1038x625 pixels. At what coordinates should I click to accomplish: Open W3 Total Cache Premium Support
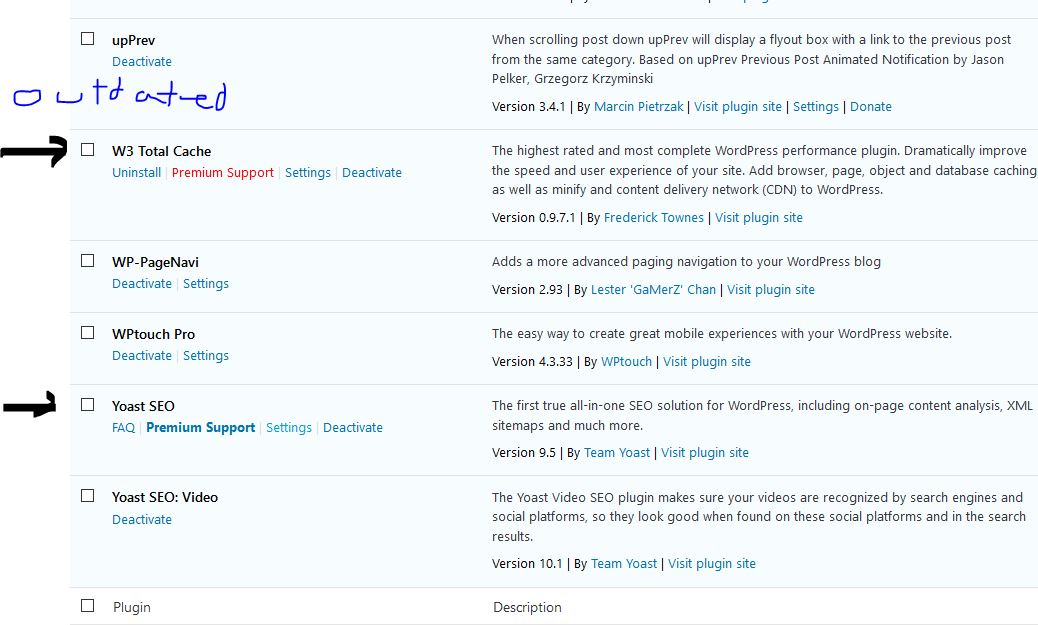[222, 173]
